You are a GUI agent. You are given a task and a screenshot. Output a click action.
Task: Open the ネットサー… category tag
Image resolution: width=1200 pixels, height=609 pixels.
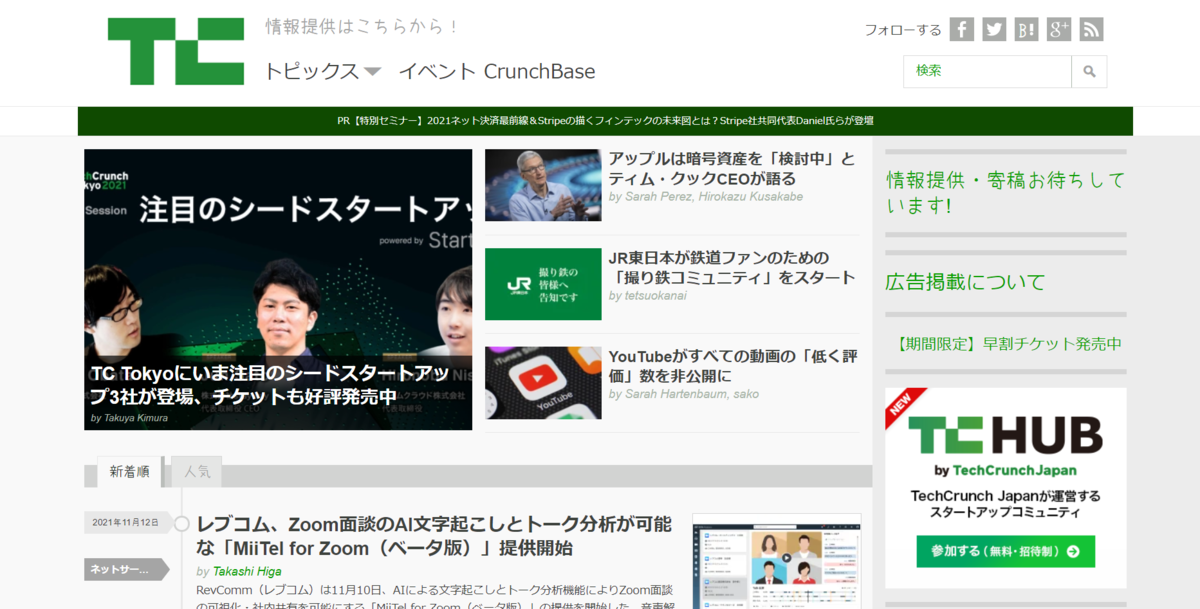click(x=126, y=570)
